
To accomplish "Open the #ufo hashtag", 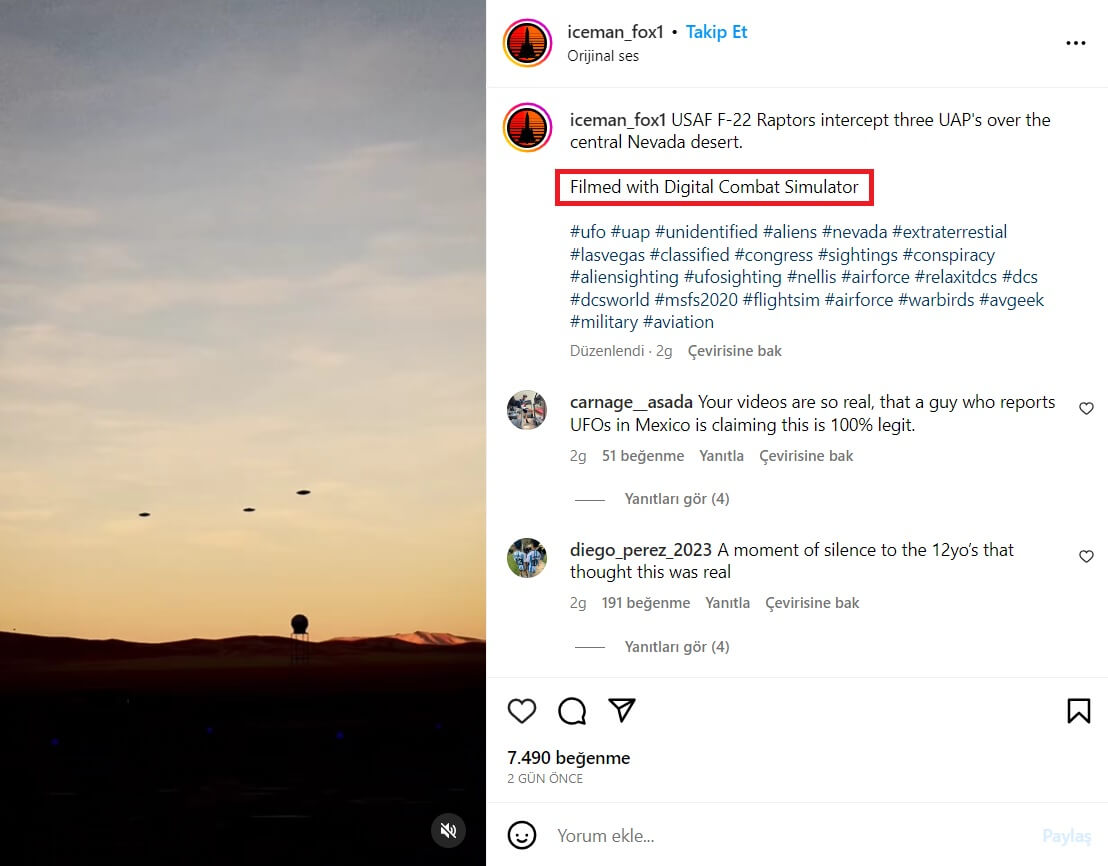I will (588, 232).
